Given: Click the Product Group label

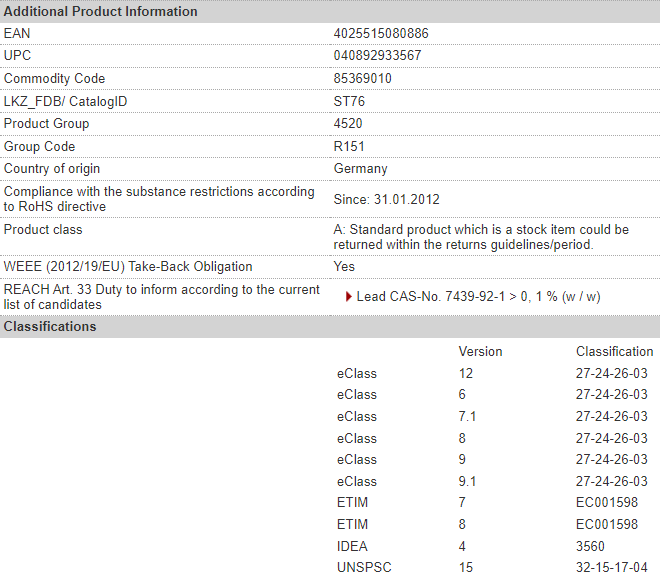Looking at the screenshot, I should pyautogui.click(x=46, y=123).
